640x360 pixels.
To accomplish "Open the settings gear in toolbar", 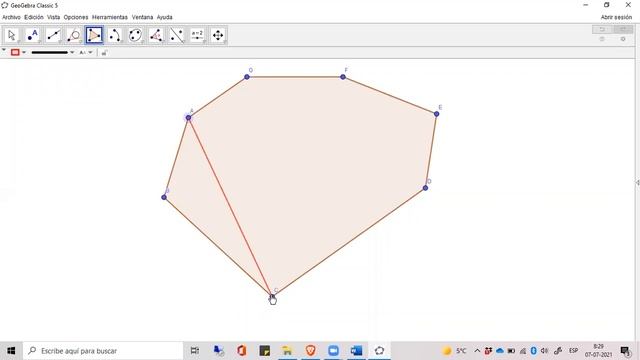I will (x=623, y=39).
